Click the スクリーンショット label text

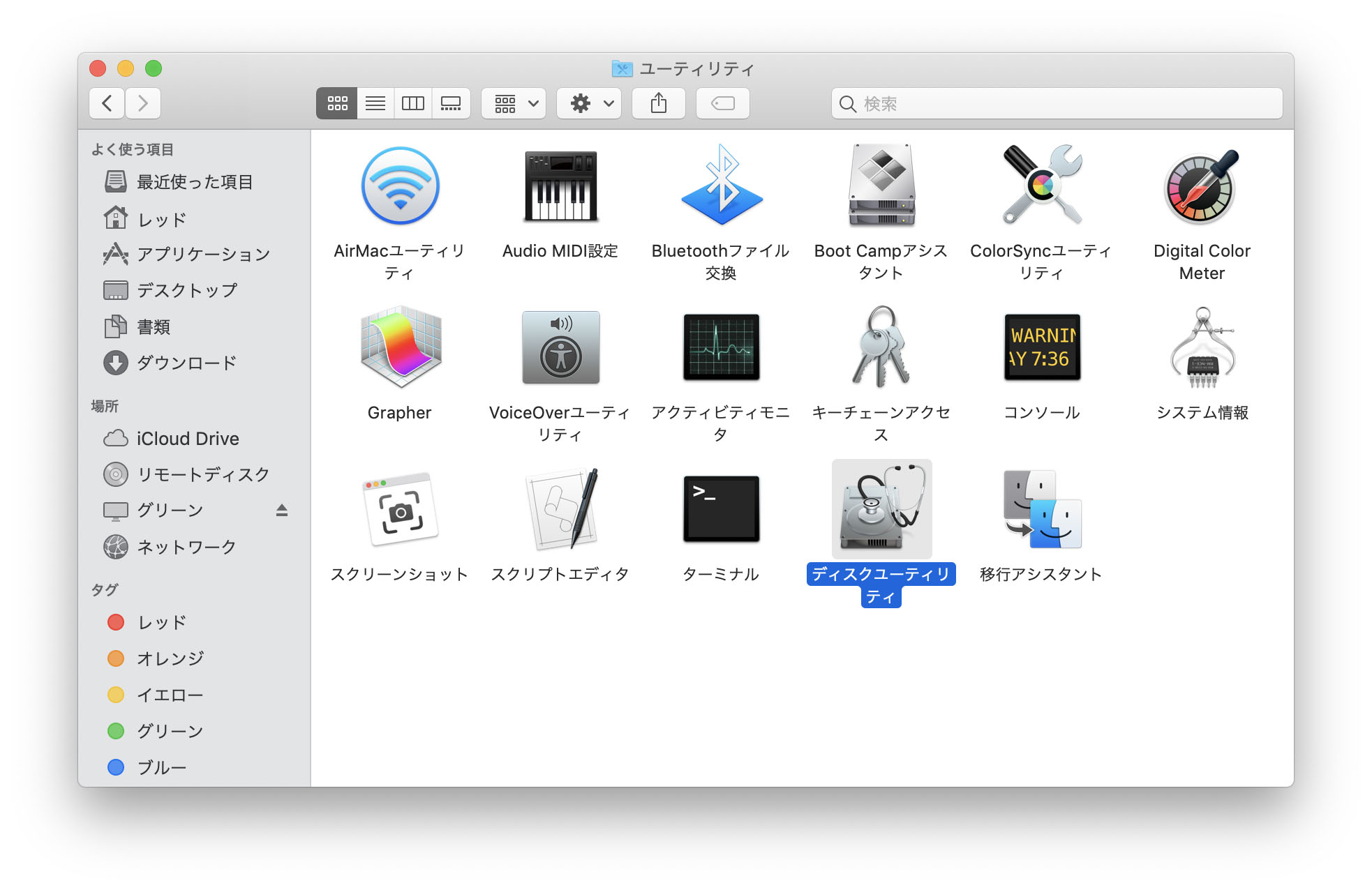coord(399,574)
